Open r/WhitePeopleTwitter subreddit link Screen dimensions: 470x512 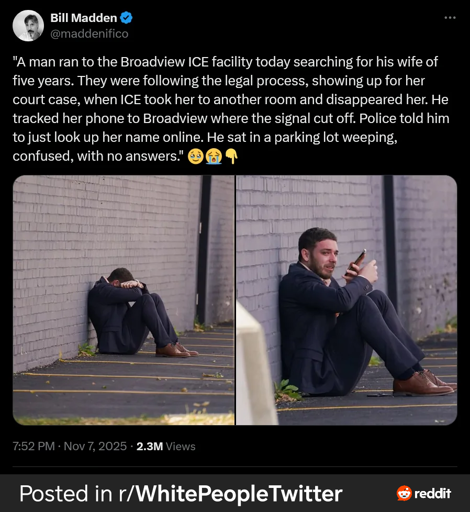(x=230, y=493)
